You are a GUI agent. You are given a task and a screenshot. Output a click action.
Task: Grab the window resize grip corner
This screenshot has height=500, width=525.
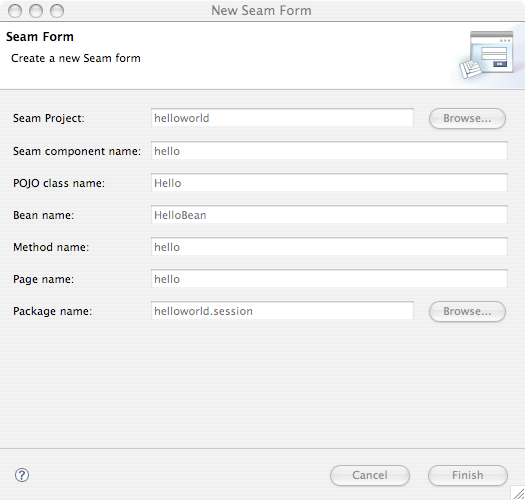pyautogui.click(x=518, y=493)
